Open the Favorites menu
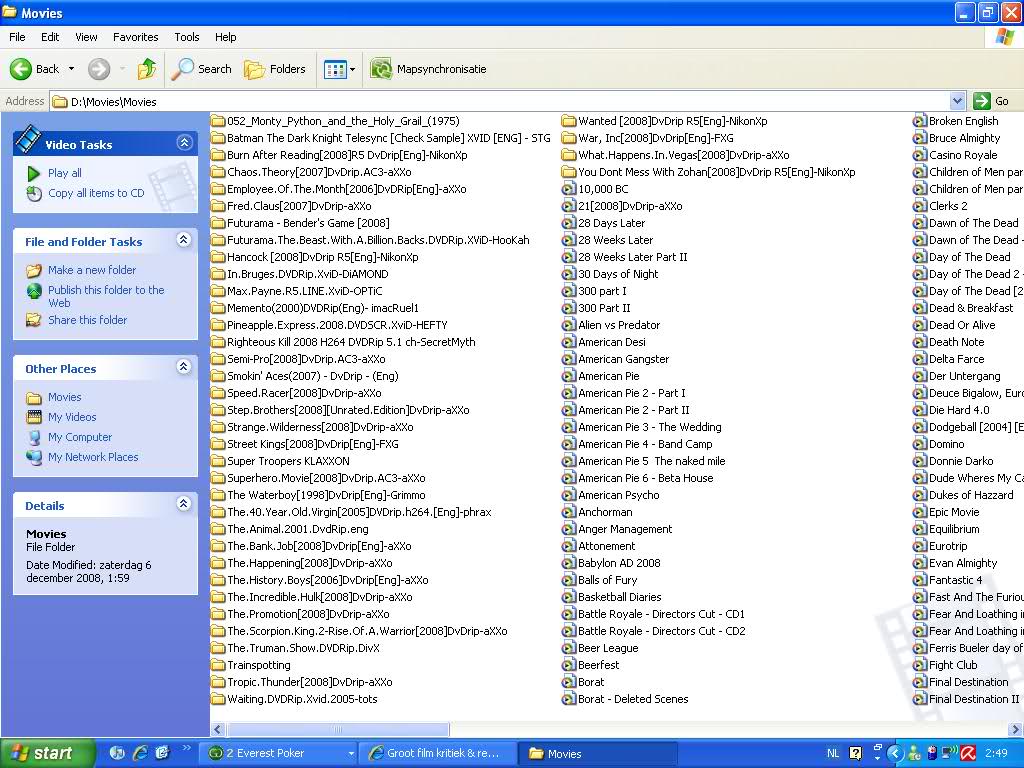This screenshot has width=1024, height=768. pyautogui.click(x=135, y=37)
